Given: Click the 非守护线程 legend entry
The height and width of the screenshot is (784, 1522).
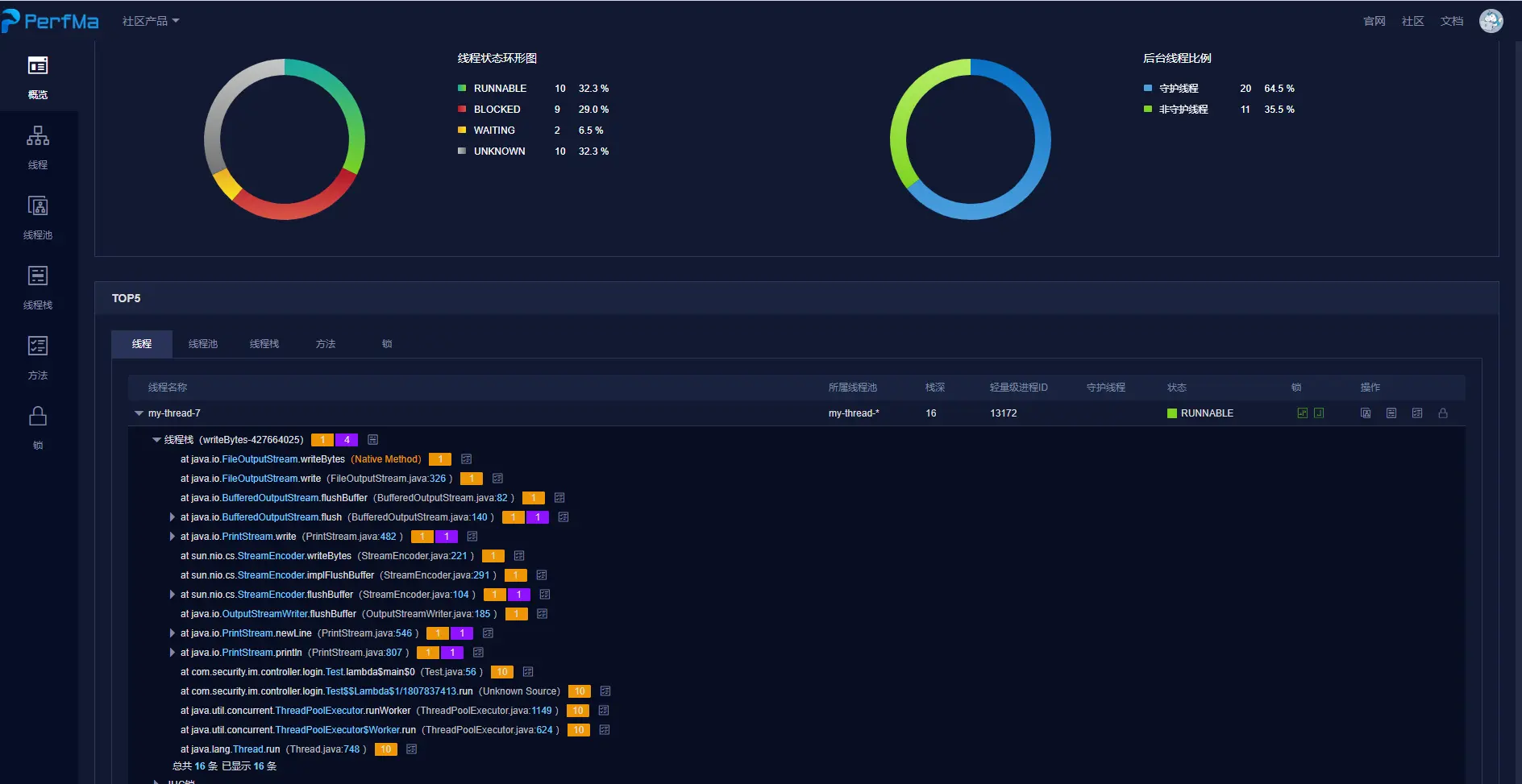Looking at the screenshot, I should click(x=1219, y=110).
